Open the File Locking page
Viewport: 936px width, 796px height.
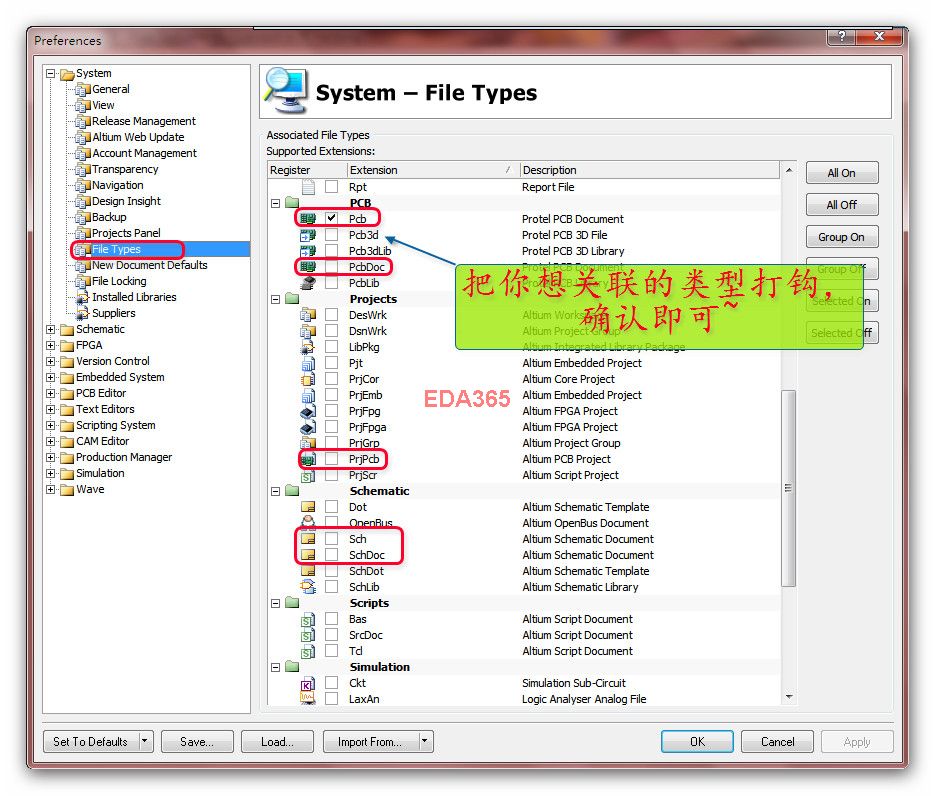(119, 281)
